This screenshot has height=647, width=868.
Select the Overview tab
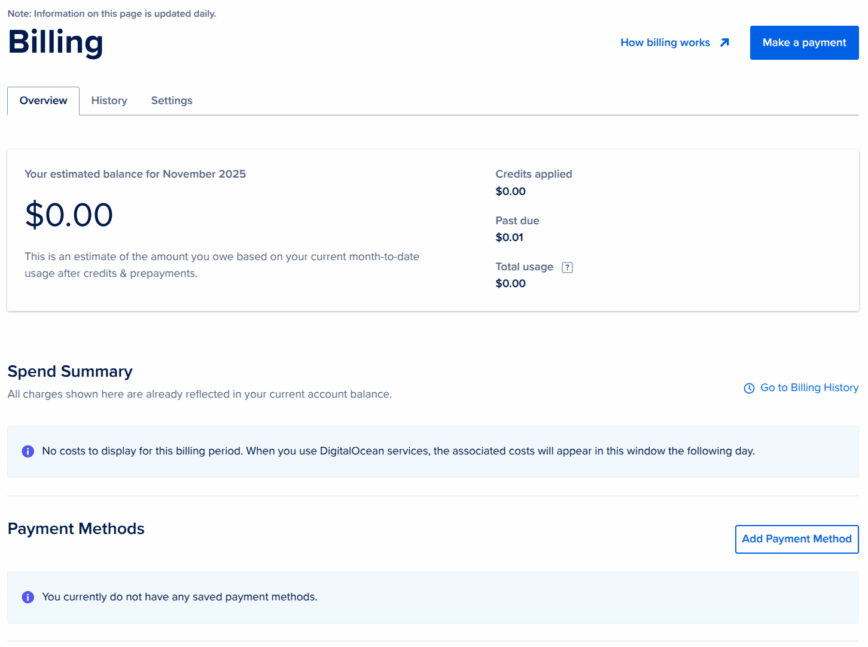(x=43, y=101)
